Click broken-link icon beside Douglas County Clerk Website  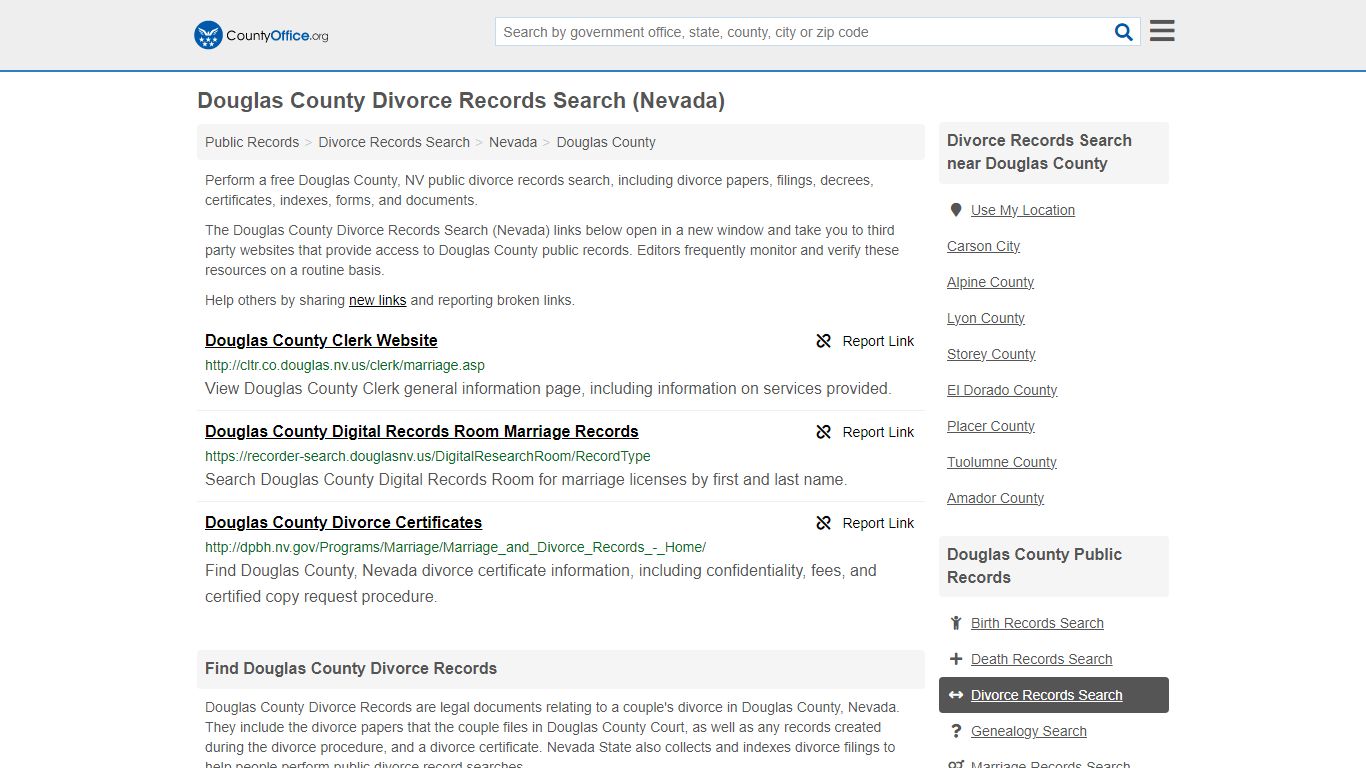[824, 341]
